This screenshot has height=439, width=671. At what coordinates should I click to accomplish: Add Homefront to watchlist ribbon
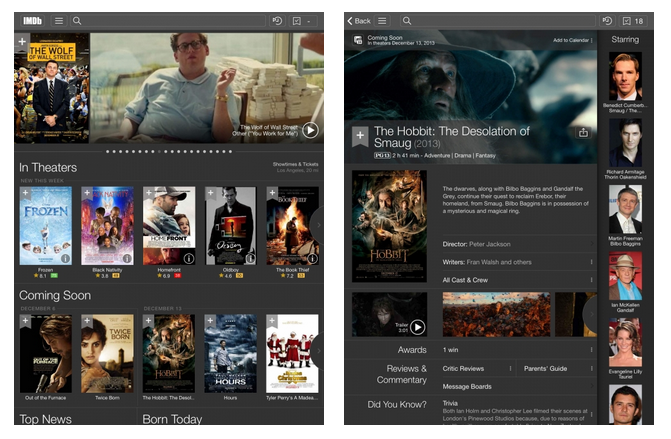click(x=149, y=193)
